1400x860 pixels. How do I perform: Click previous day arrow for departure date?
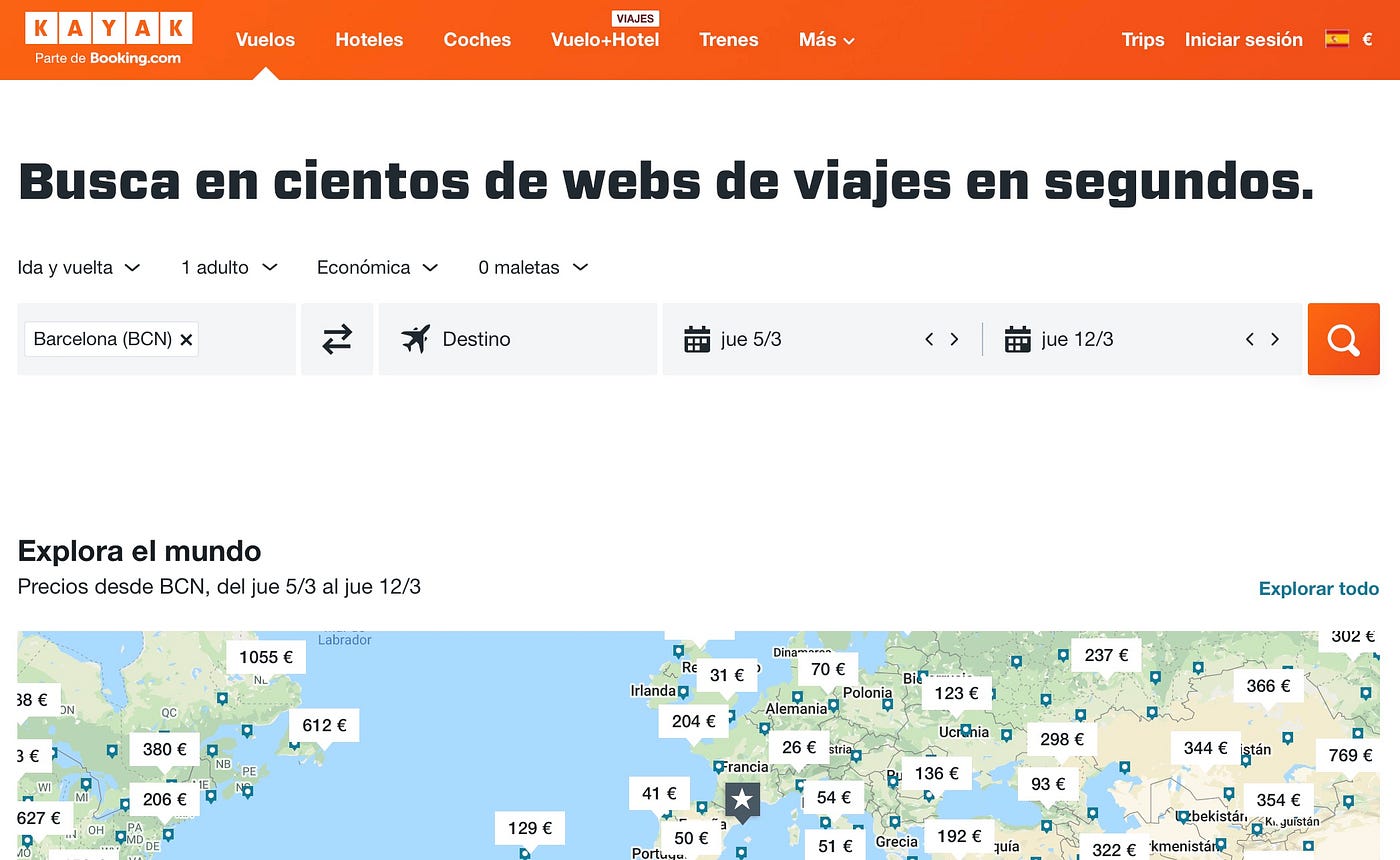(x=929, y=339)
